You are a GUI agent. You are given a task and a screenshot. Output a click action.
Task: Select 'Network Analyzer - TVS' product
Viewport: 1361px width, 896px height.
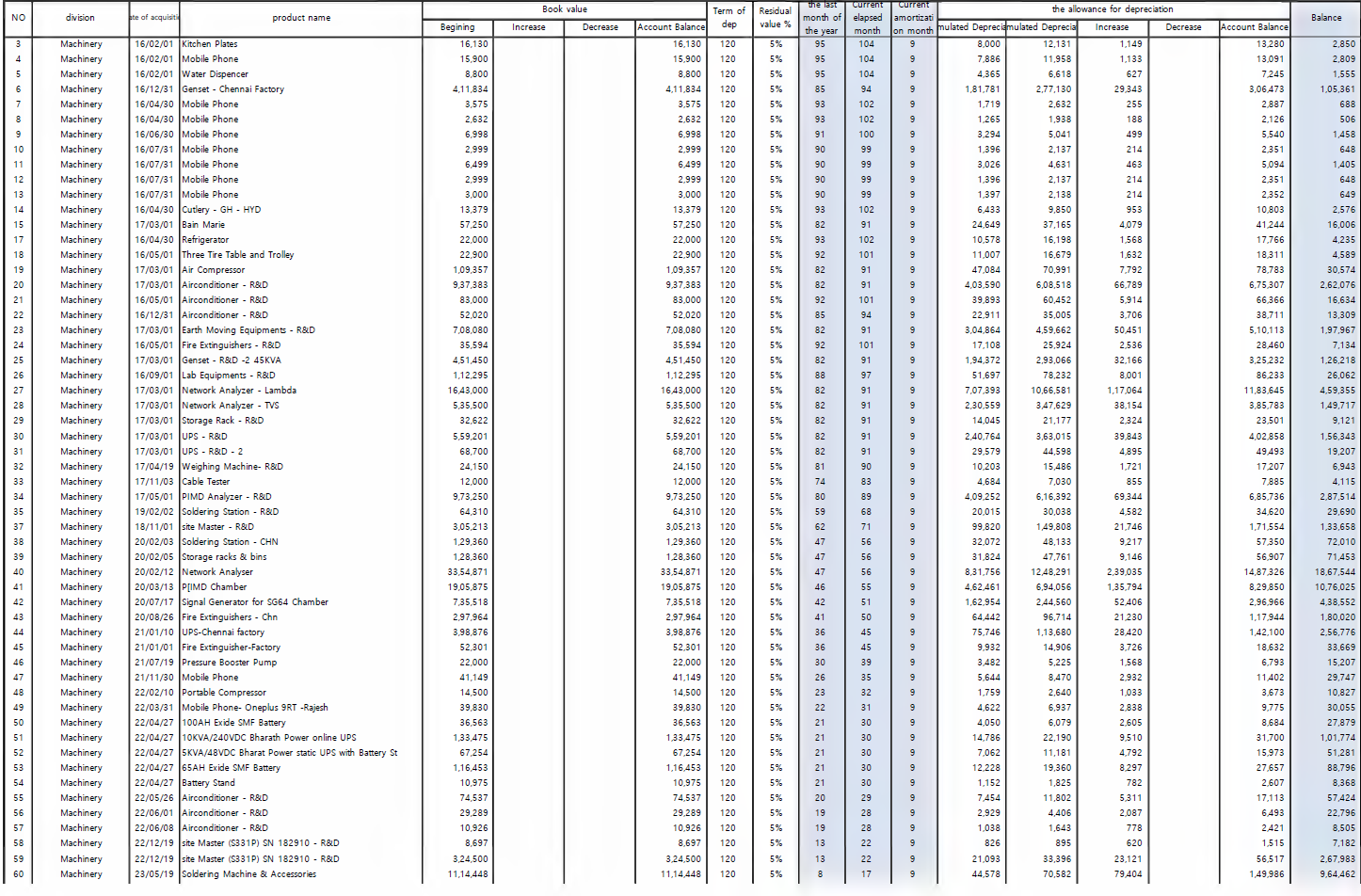(231, 406)
